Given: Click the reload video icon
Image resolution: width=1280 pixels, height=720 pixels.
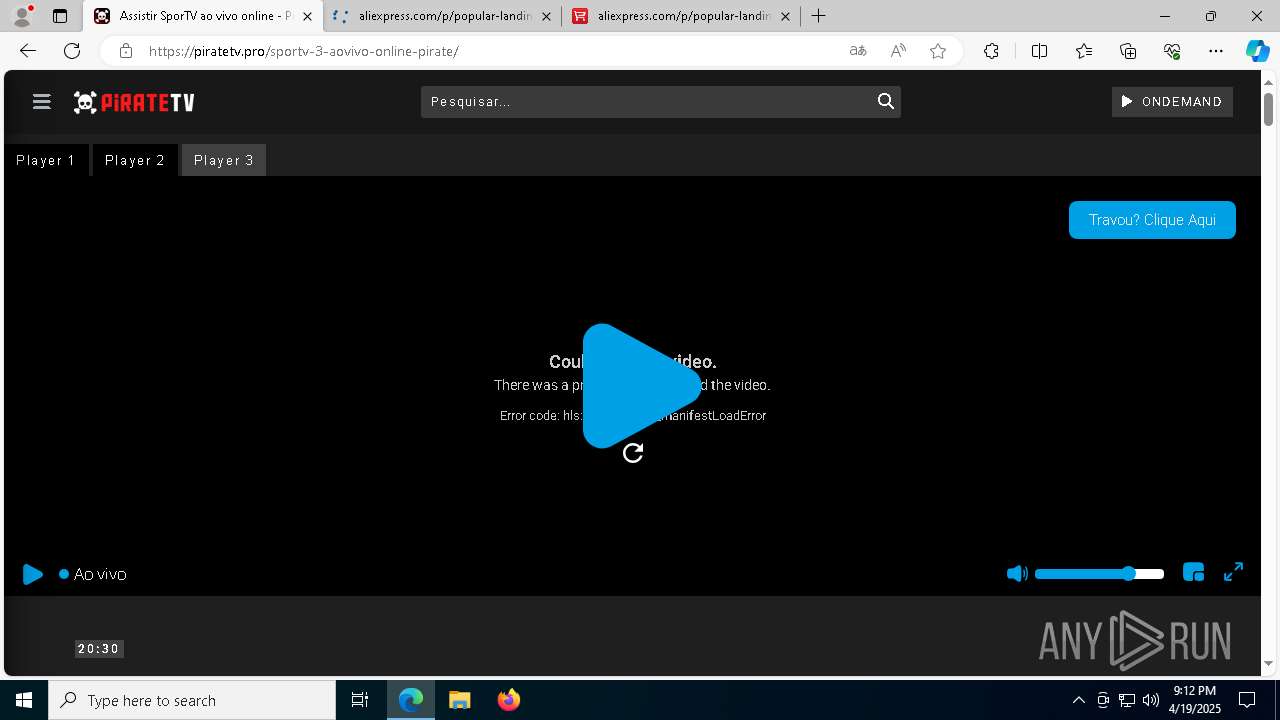Looking at the screenshot, I should pyautogui.click(x=633, y=453).
